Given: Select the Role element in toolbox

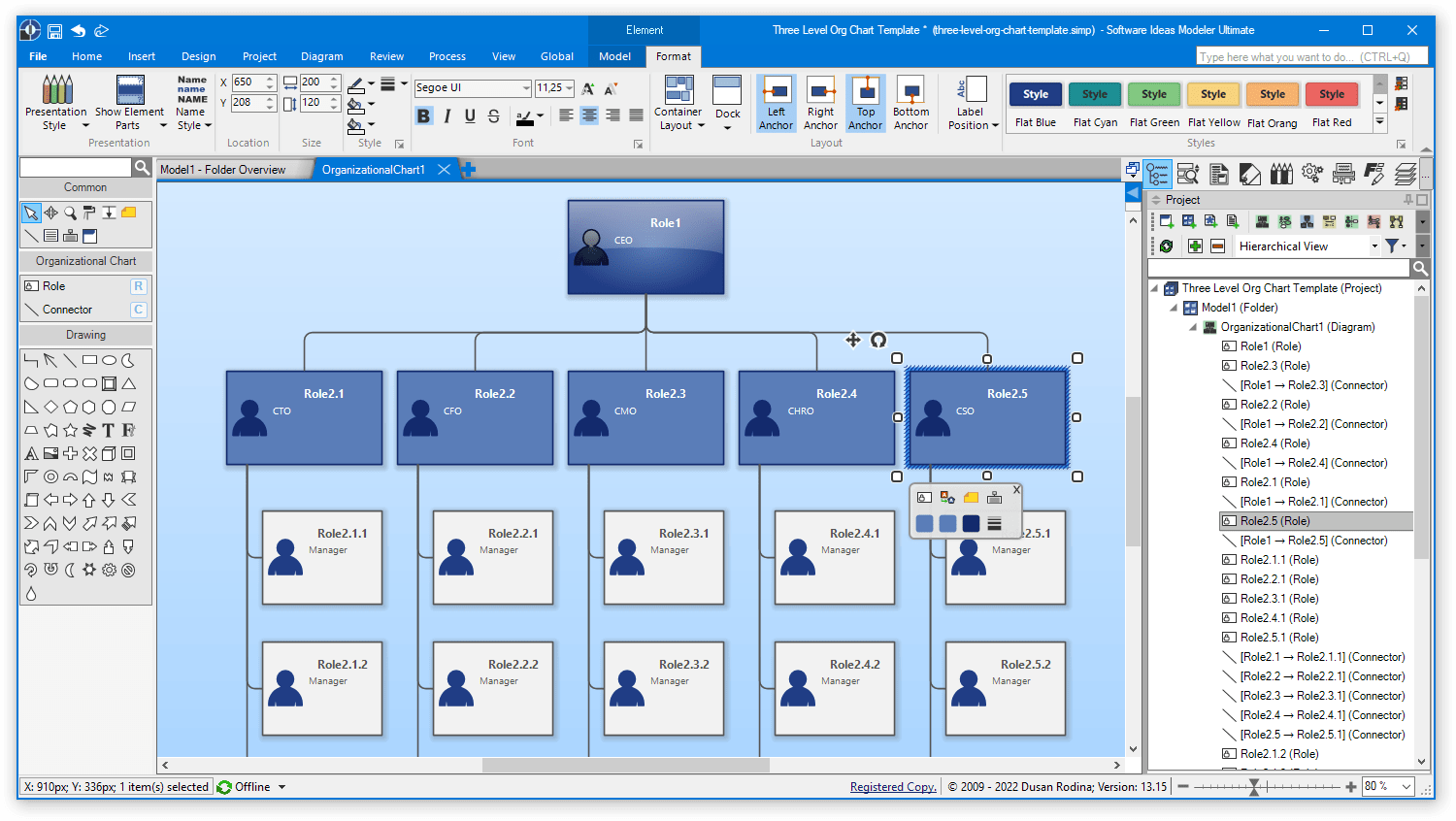Looking at the screenshot, I should click(84, 286).
